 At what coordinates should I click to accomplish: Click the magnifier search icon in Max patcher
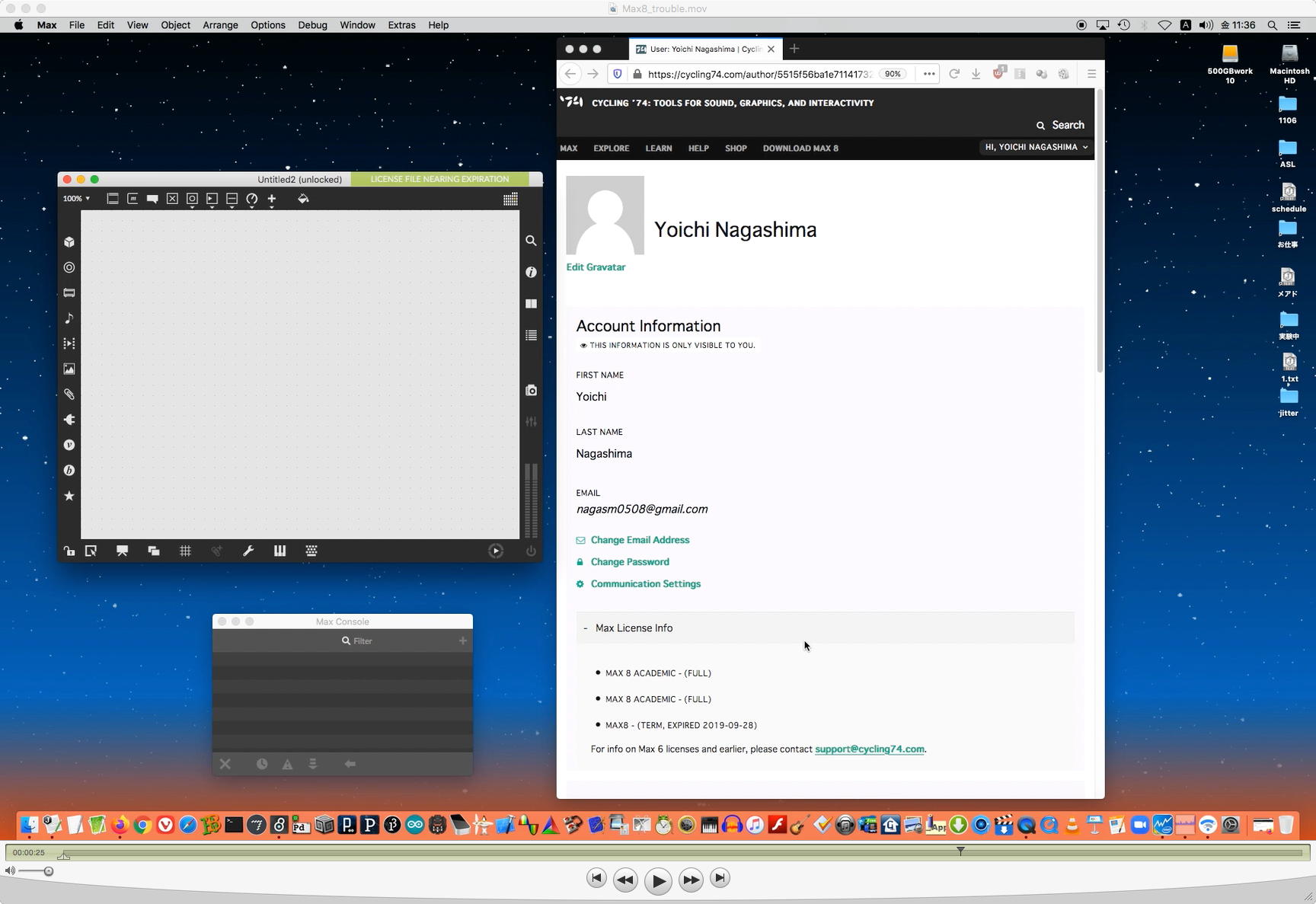(531, 241)
